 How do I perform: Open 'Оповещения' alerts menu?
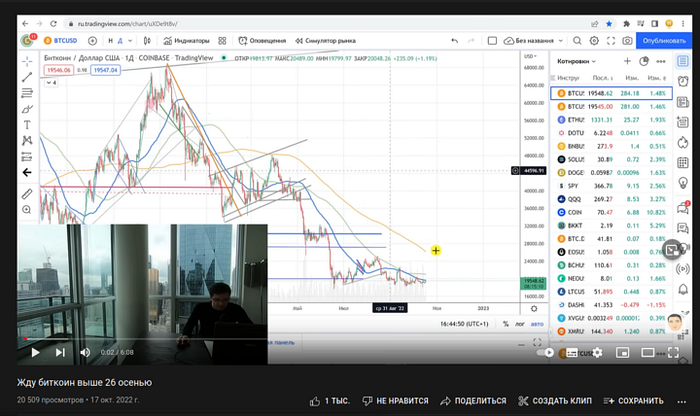pos(262,41)
